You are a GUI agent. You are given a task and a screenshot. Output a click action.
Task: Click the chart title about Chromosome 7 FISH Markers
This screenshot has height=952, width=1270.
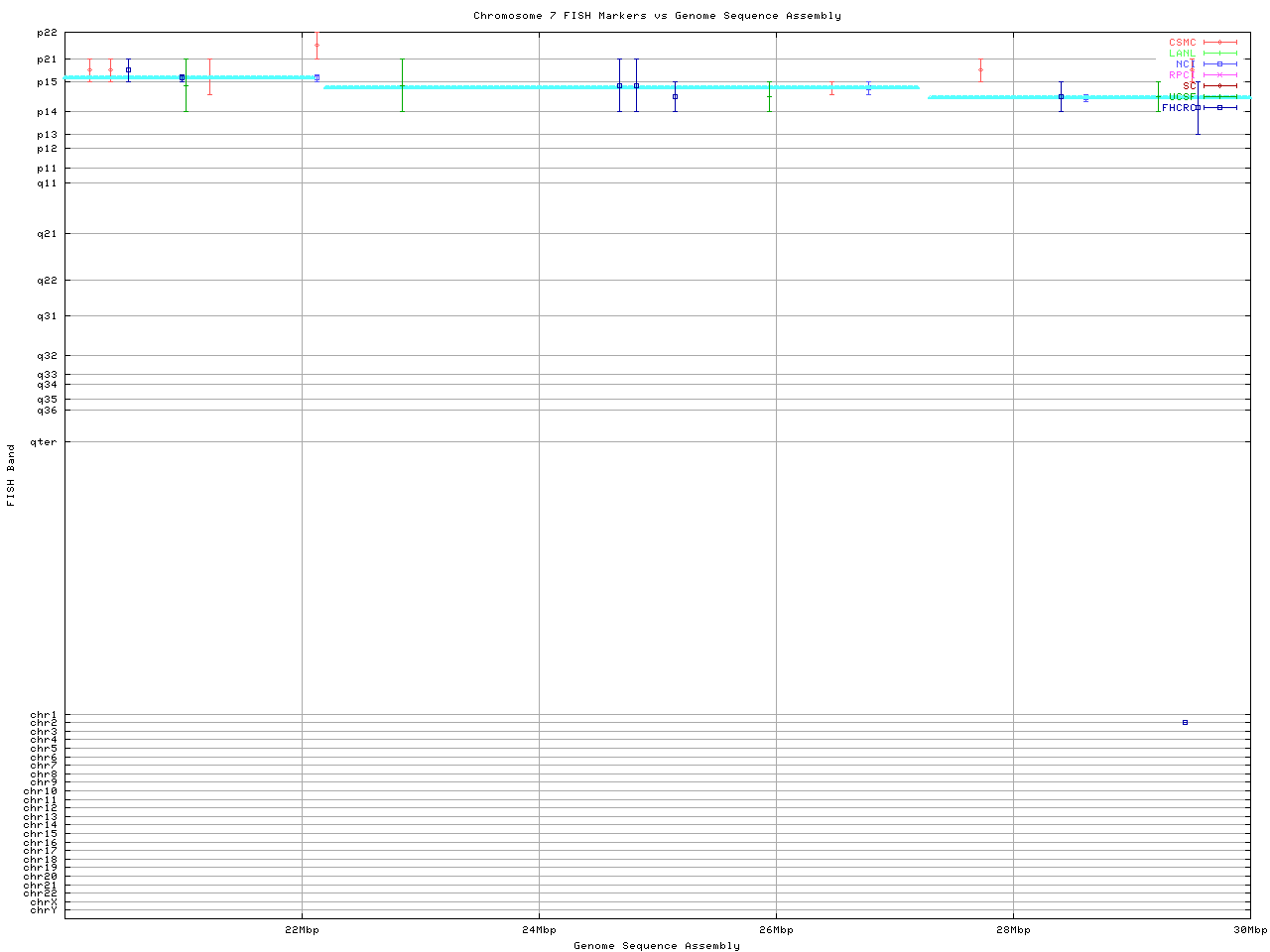(x=657, y=16)
